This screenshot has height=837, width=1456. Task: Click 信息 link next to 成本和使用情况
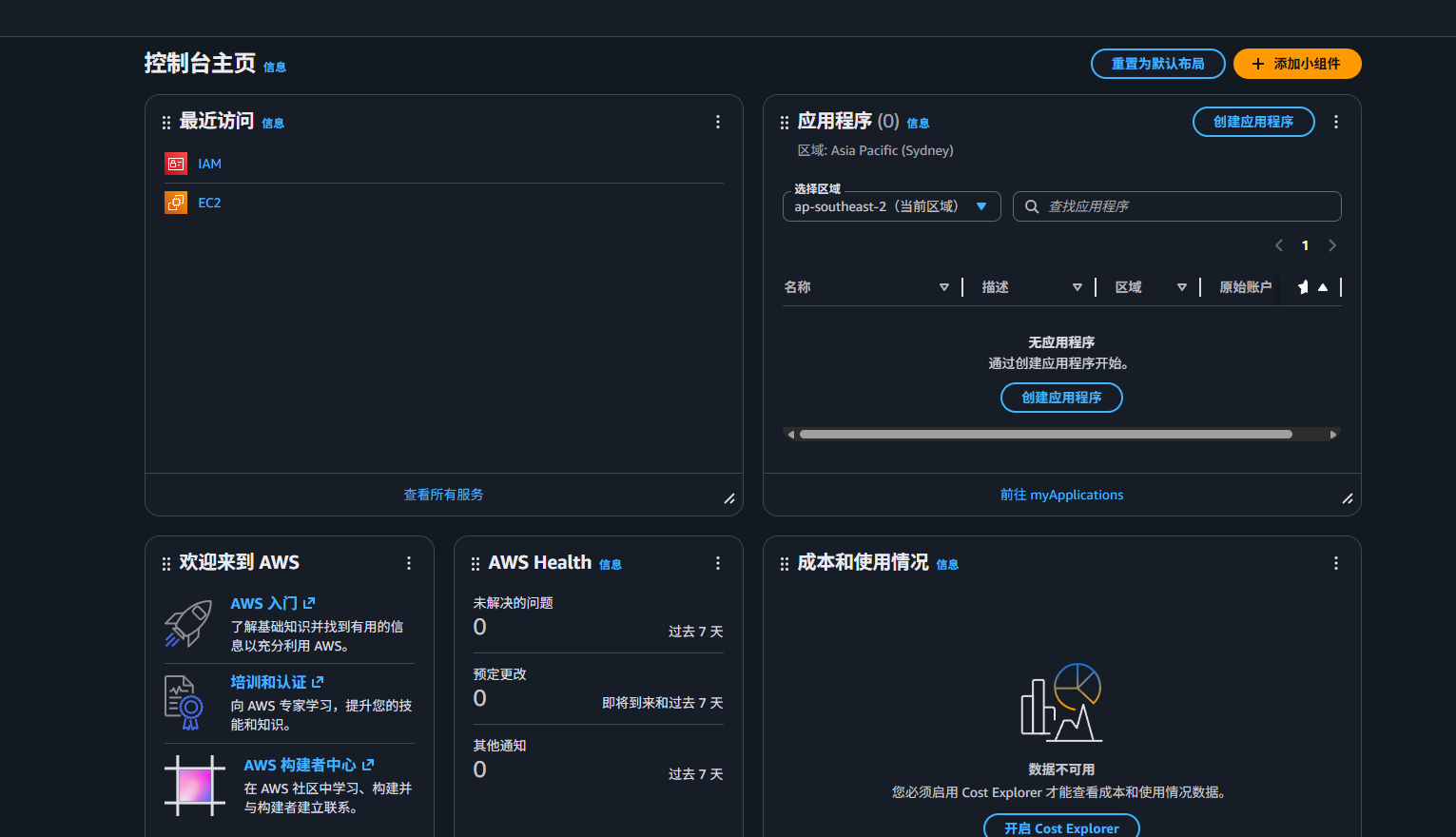(947, 565)
